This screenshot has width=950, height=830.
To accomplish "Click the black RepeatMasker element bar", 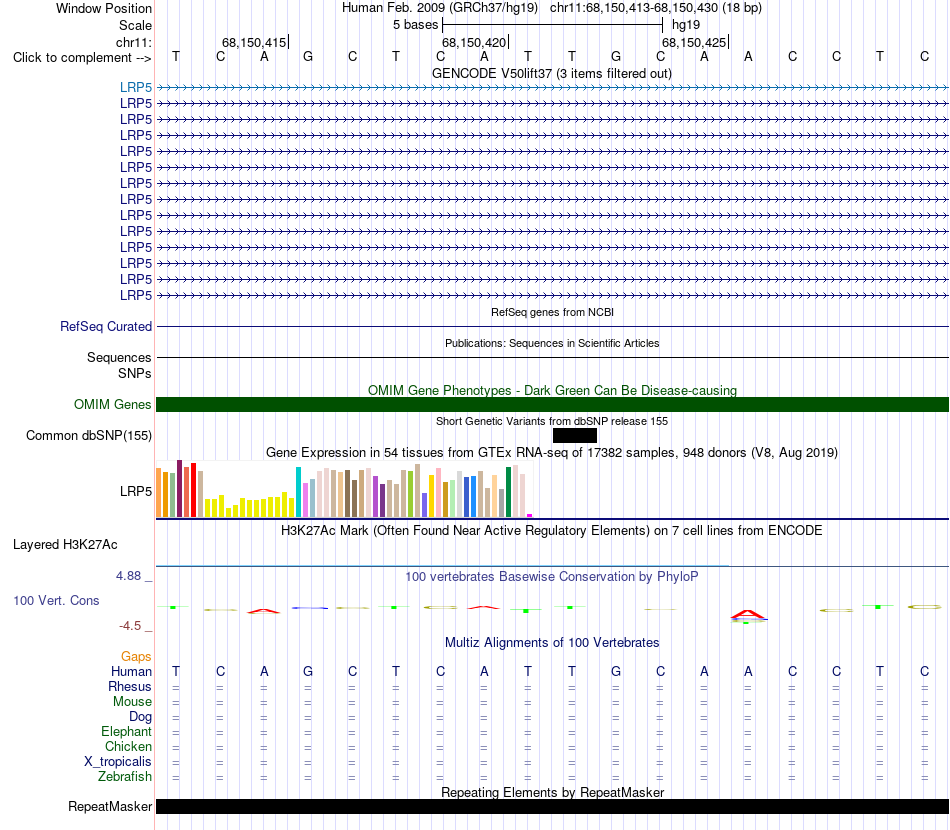I will 552,806.
